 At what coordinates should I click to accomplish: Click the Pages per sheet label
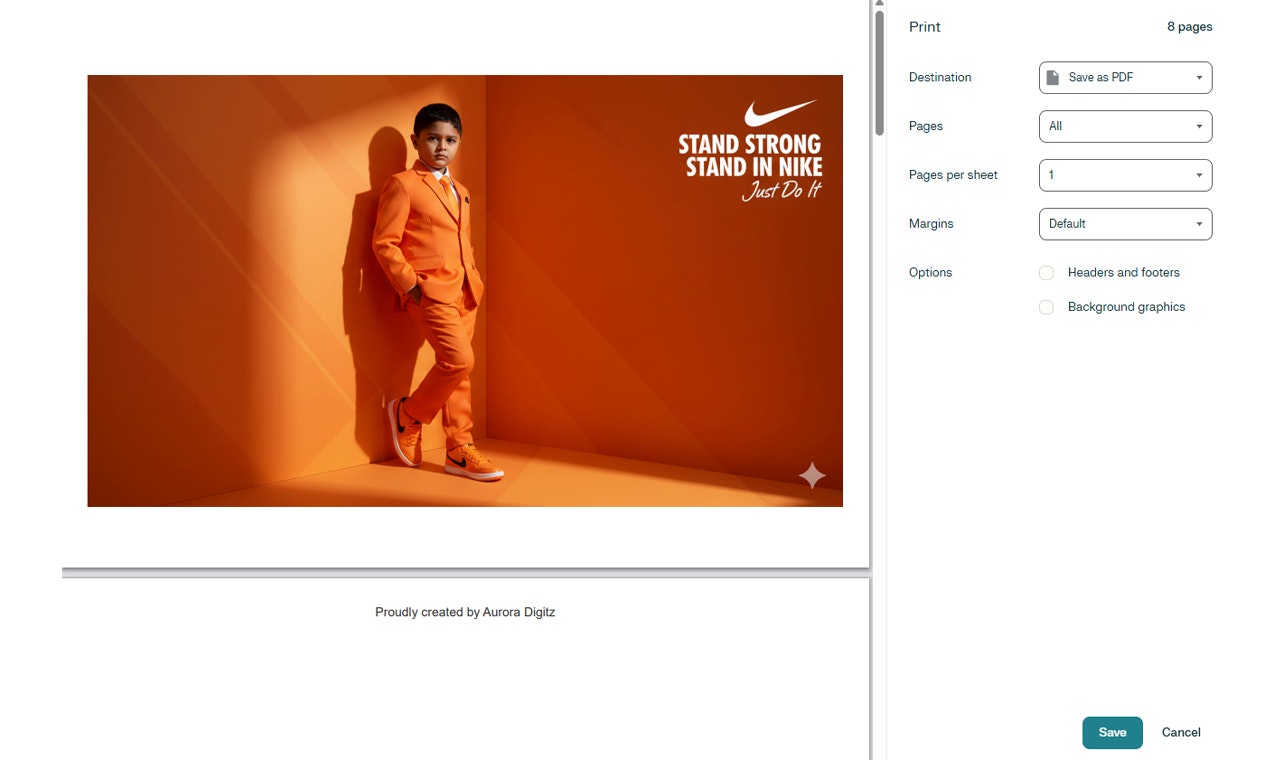click(953, 175)
